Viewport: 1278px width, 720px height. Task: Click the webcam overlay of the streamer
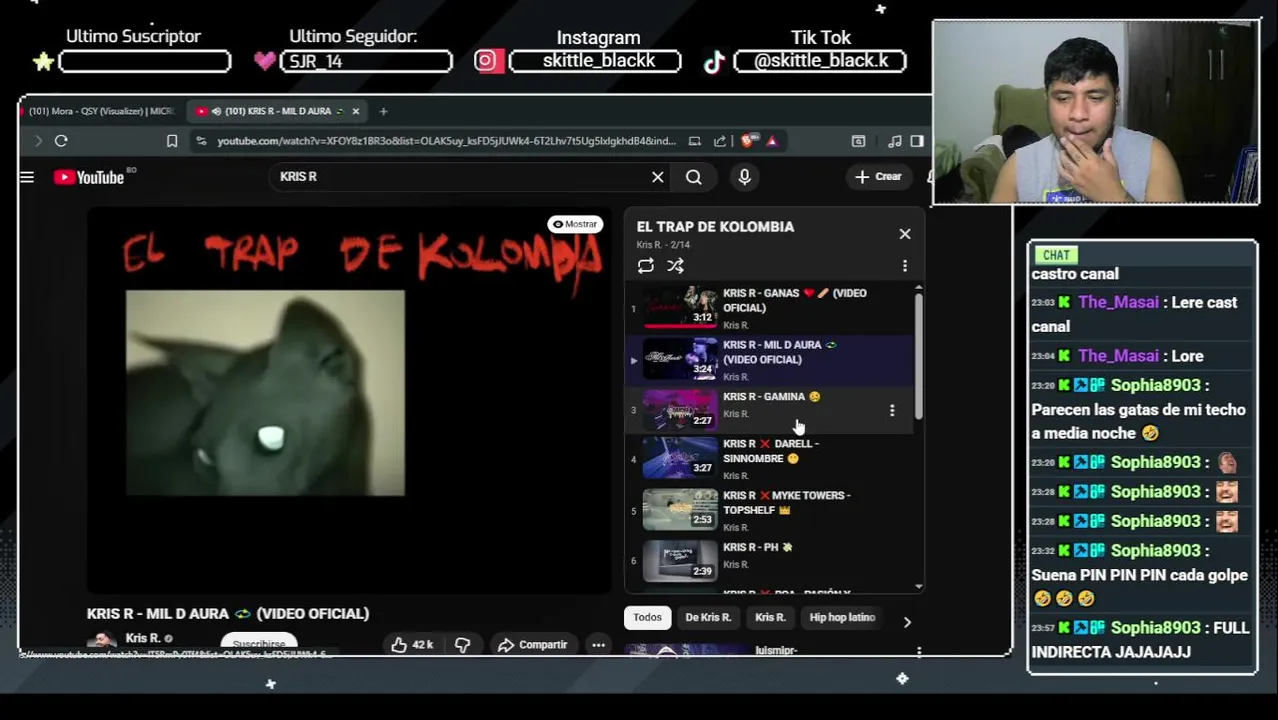1096,112
